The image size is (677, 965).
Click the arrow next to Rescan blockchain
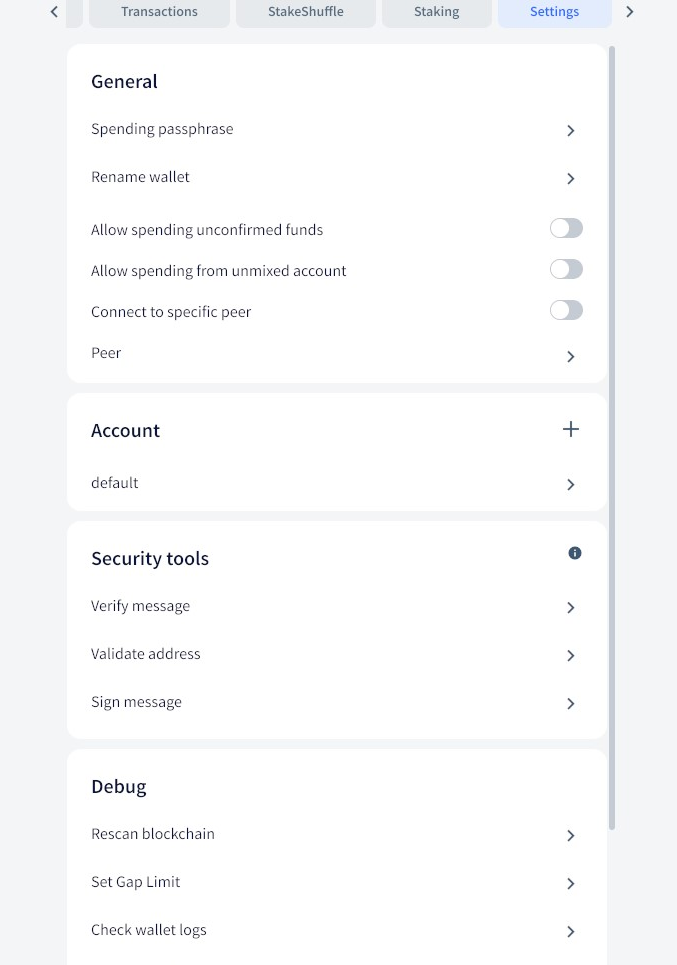point(571,836)
